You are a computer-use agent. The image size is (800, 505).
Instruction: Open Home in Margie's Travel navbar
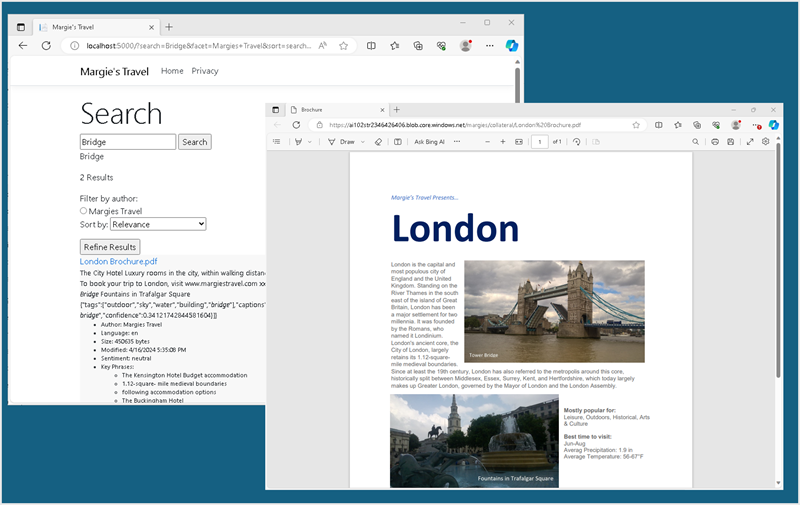pyautogui.click(x=172, y=71)
